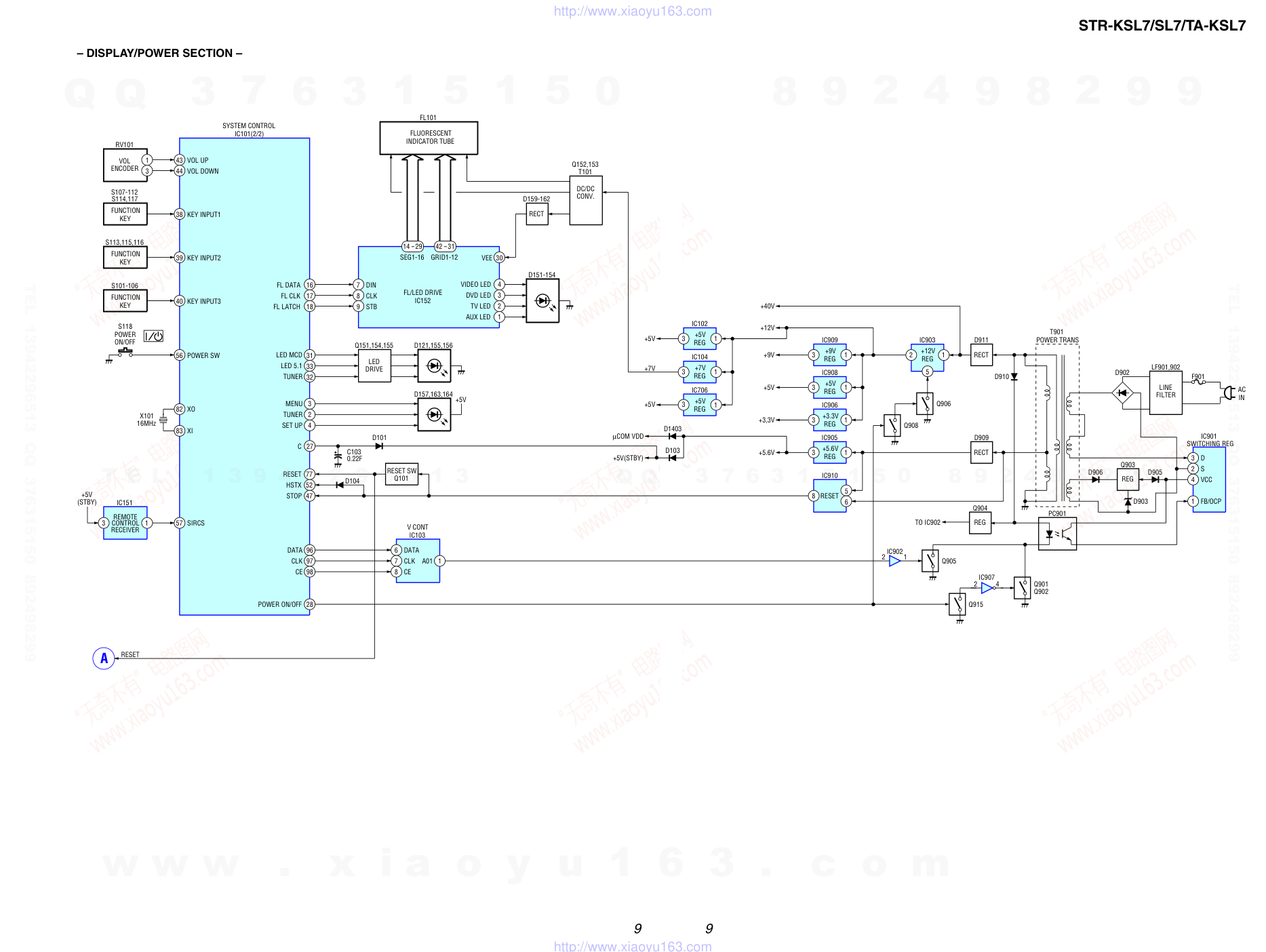The image size is (1266, 952).
Task: Select the FLUORESCENT INDICATOR TUBE block
Action: pos(429,138)
